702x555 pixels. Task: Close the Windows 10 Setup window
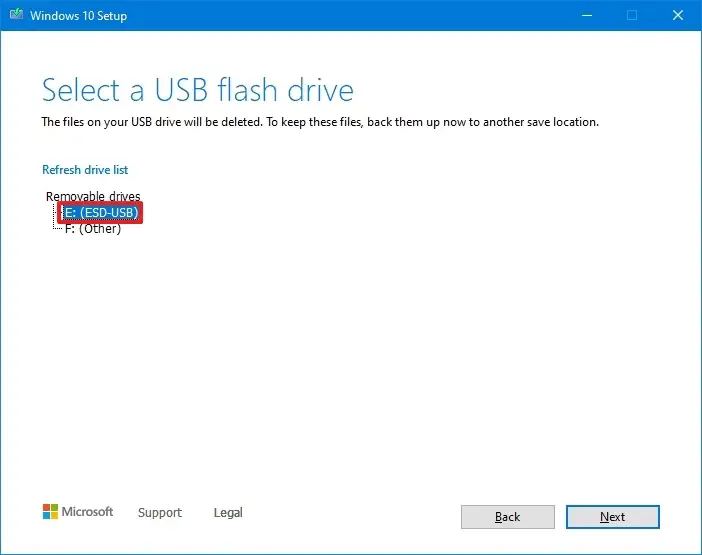[678, 15]
